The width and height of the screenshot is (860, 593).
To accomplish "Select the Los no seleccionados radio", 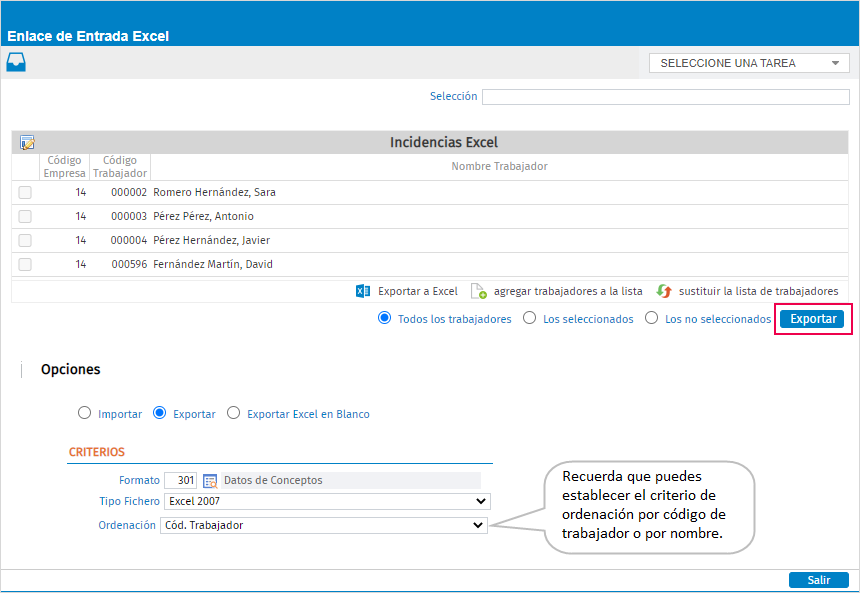I will [x=651, y=318].
